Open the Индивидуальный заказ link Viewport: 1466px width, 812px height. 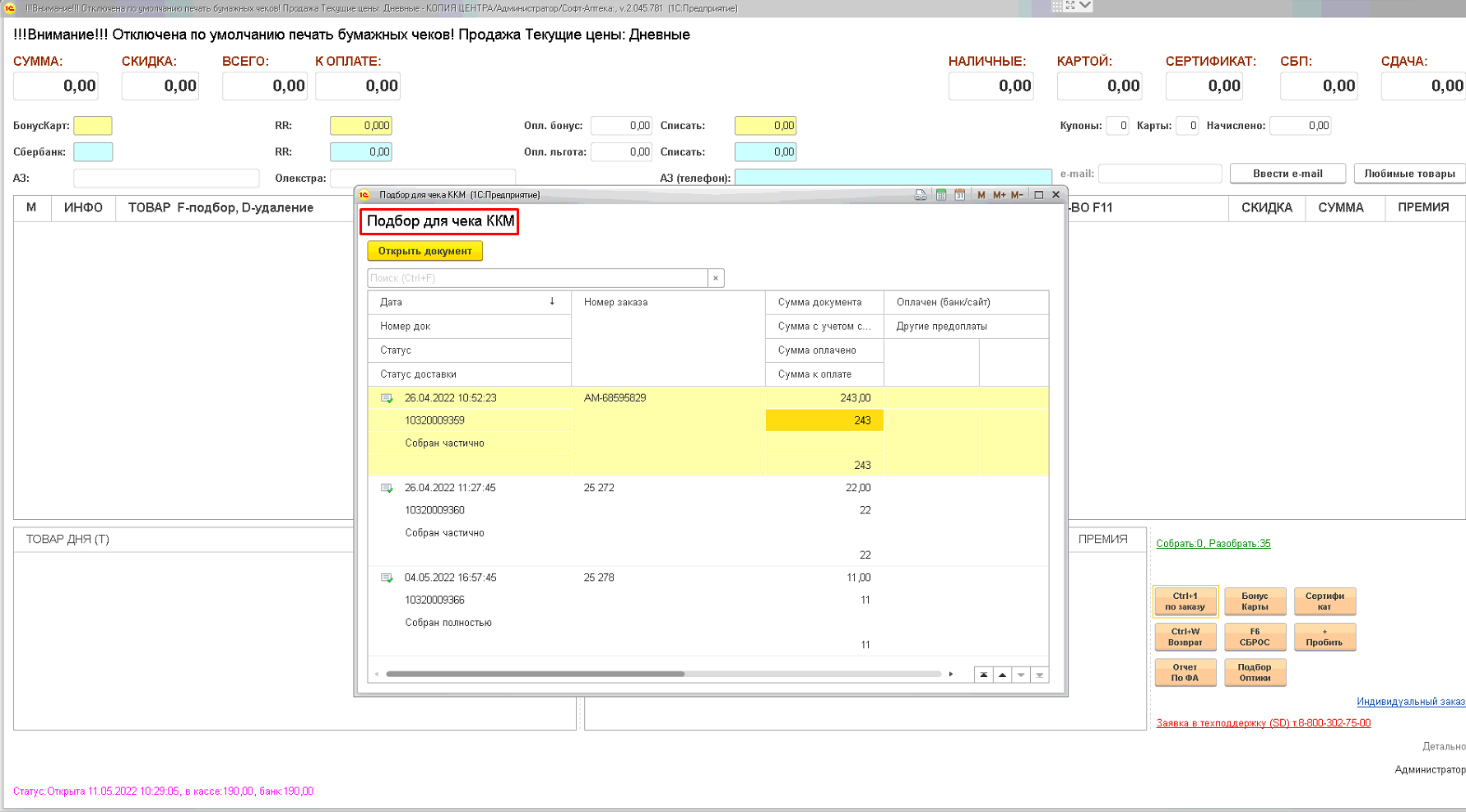pos(1410,702)
